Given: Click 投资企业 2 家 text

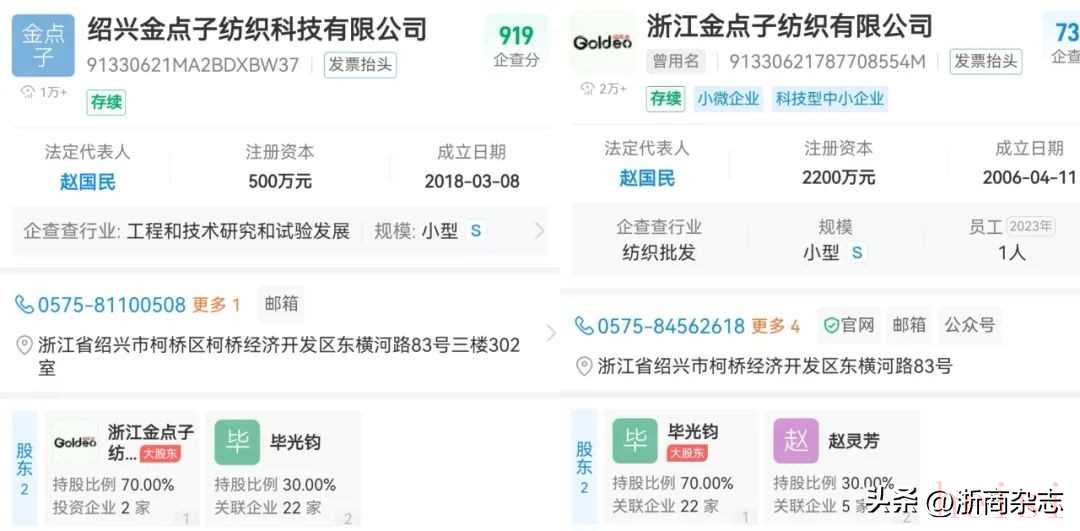Looking at the screenshot, I should click(x=101, y=508).
